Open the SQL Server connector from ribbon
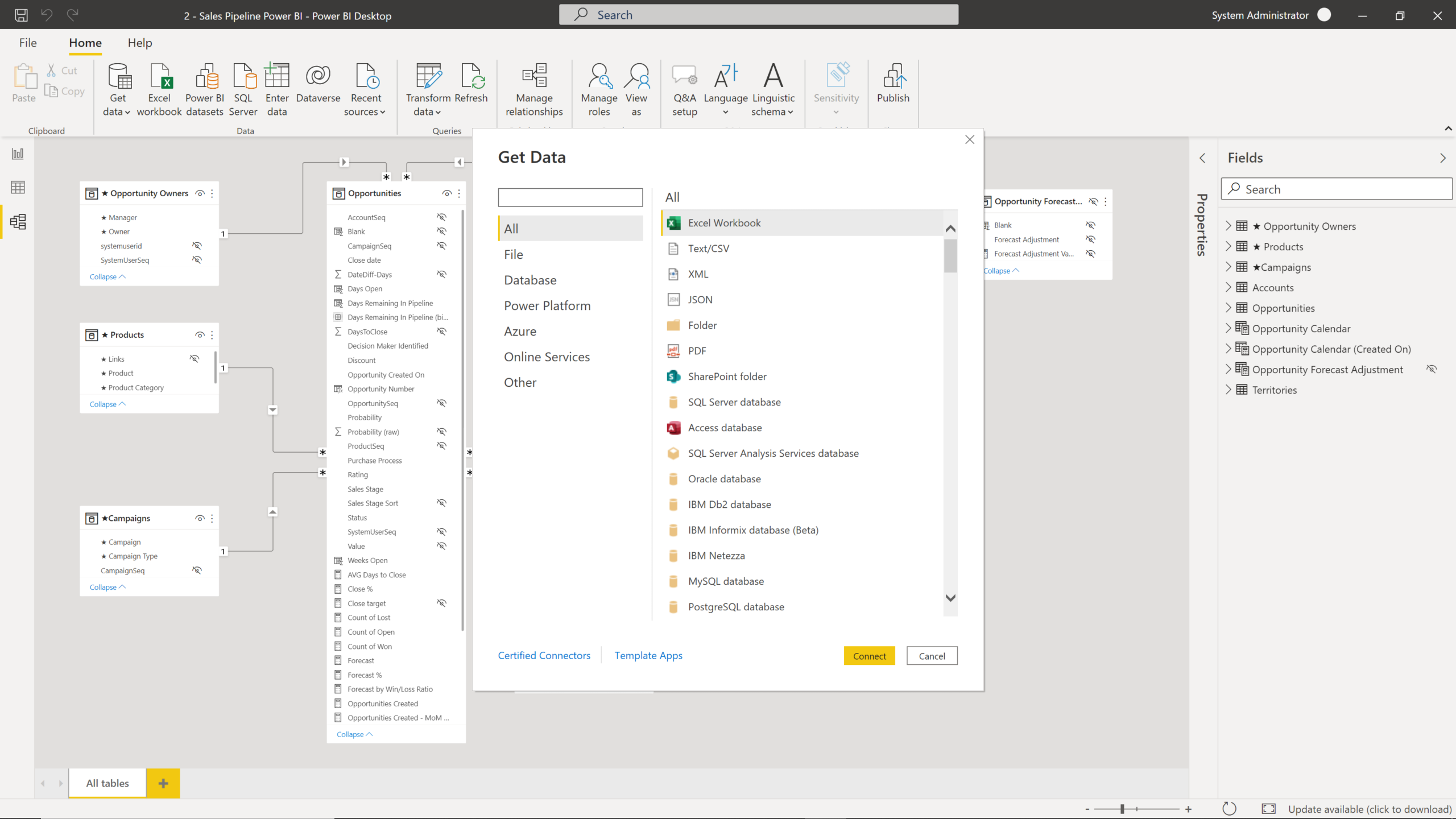Screen dimensions: 1456x819 click(x=243, y=88)
